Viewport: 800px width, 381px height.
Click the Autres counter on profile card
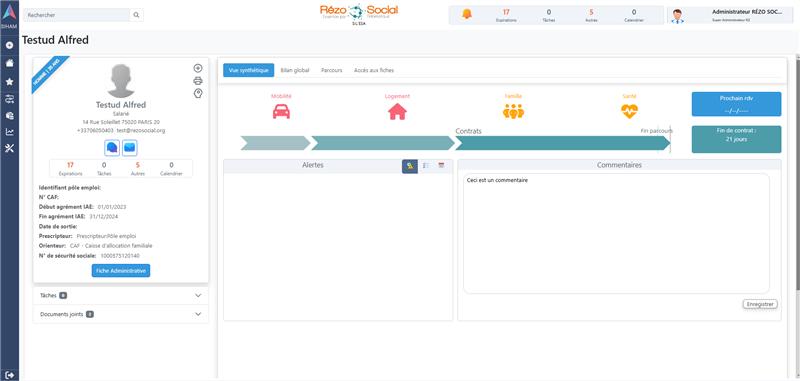coord(138,168)
